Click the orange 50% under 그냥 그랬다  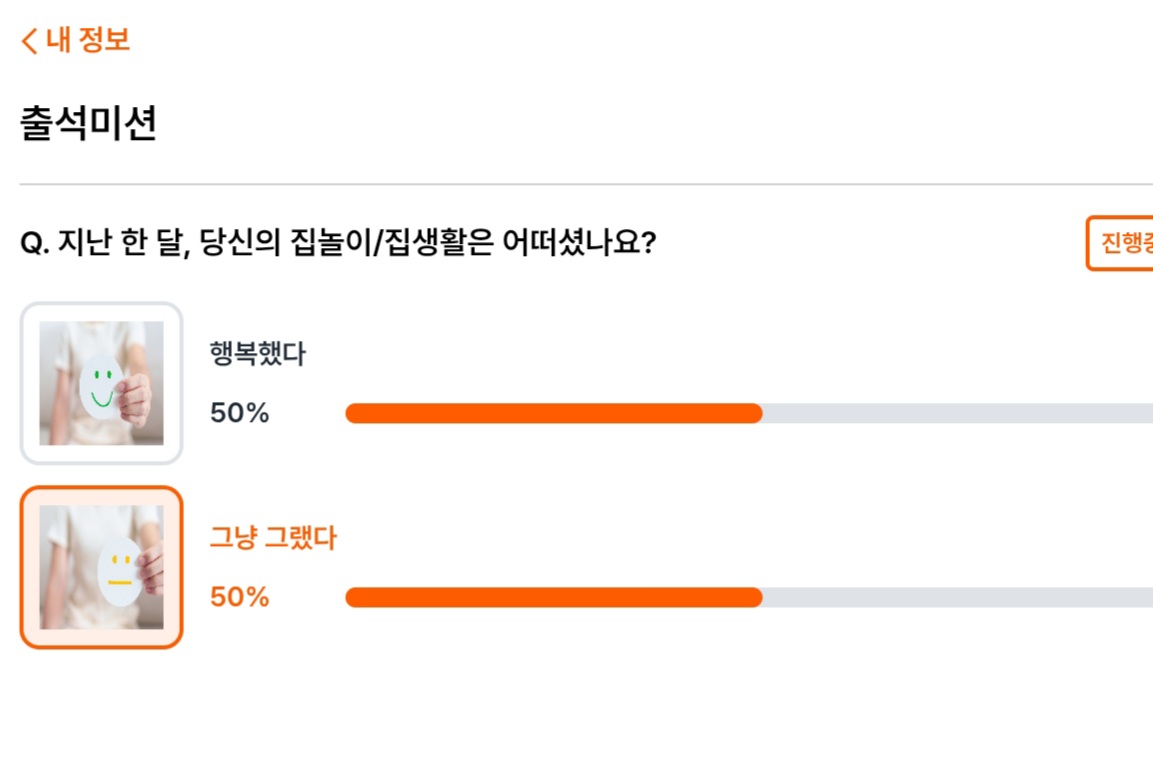tap(240, 597)
